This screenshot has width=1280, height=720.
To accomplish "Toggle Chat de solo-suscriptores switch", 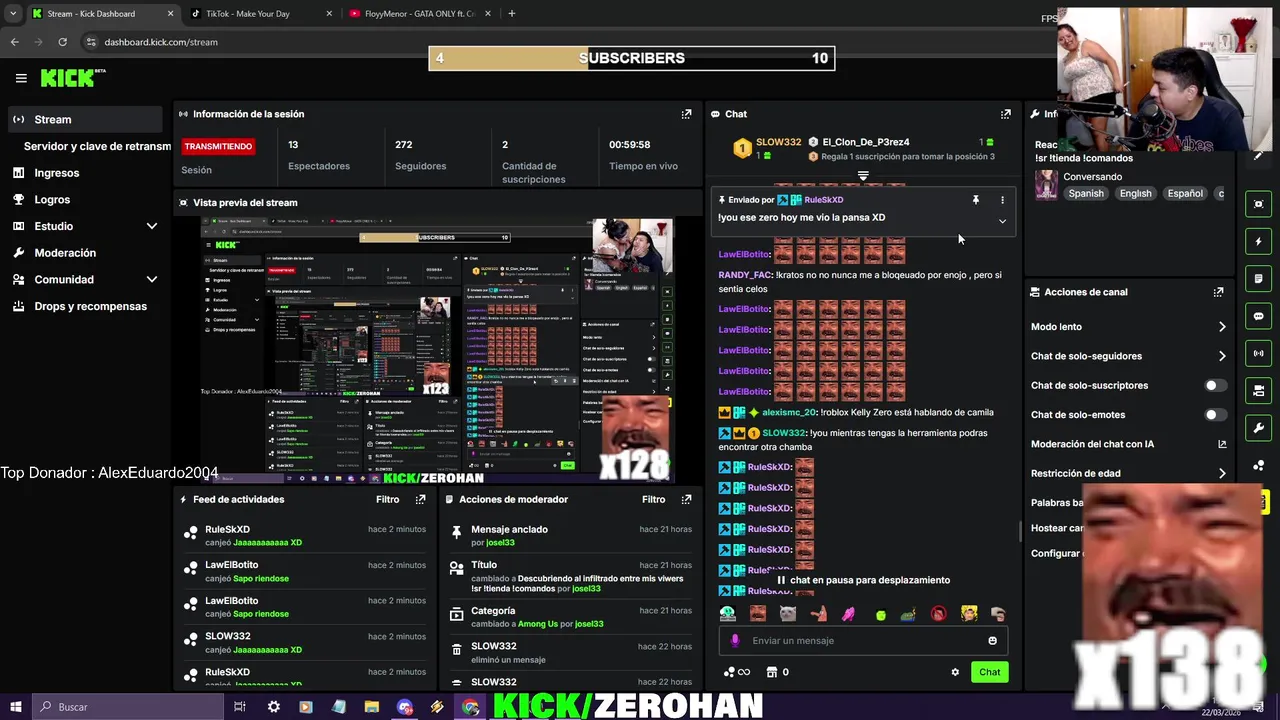I will (x=1215, y=385).
